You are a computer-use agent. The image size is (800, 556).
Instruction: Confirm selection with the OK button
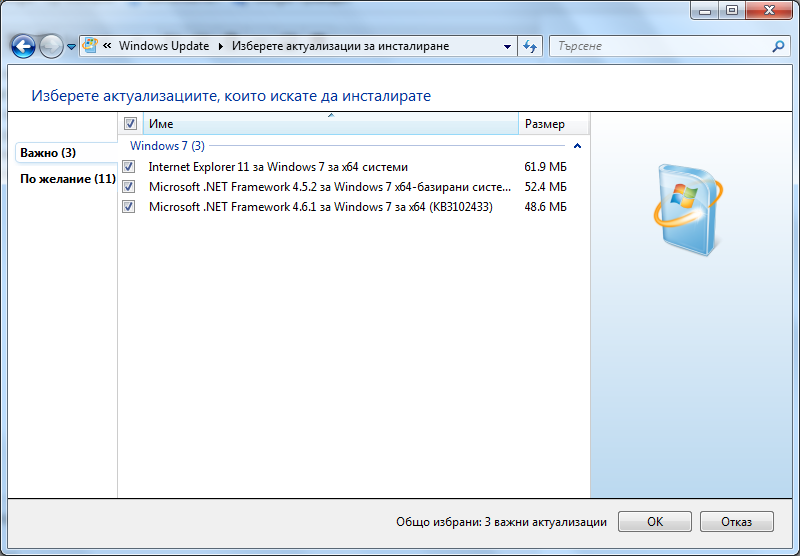click(655, 521)
